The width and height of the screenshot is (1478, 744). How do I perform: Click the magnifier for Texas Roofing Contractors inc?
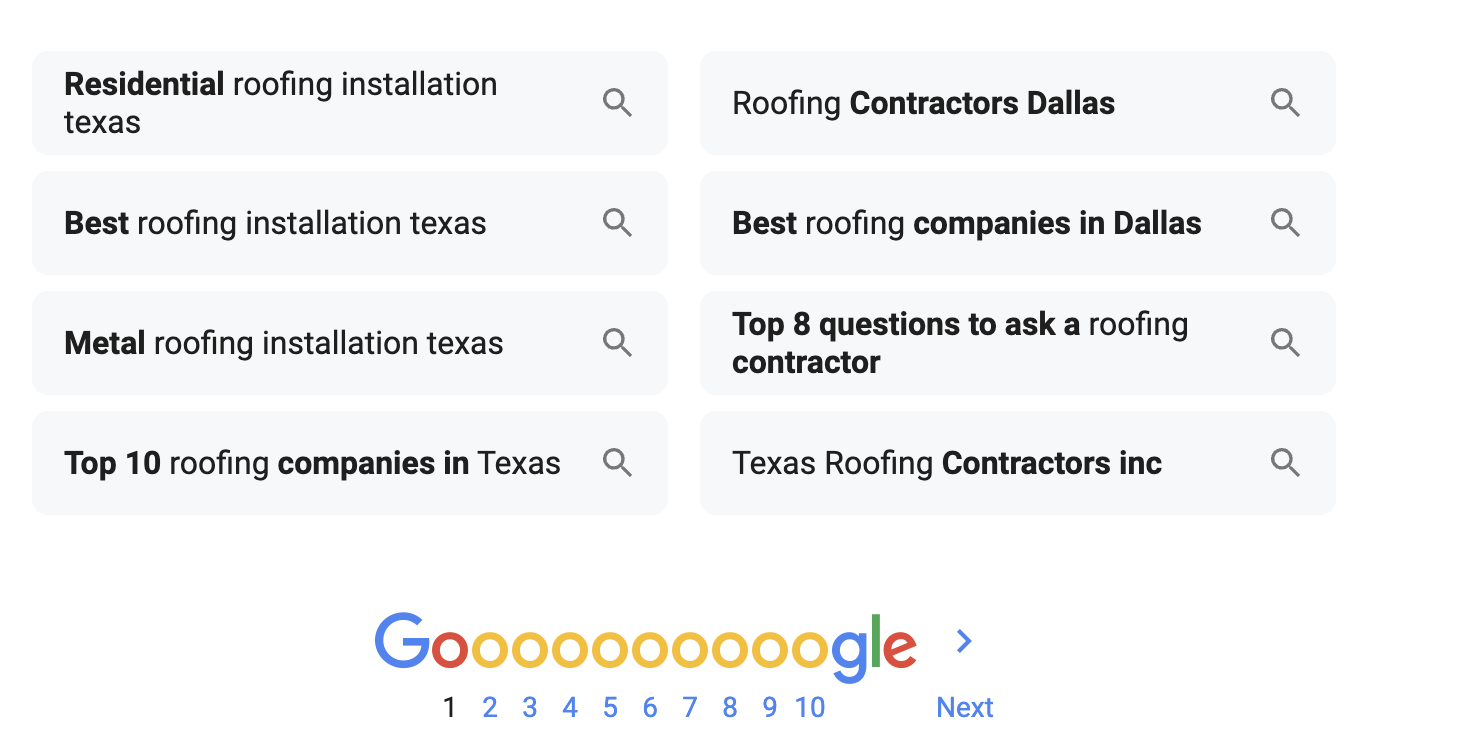coord(1285,463)
